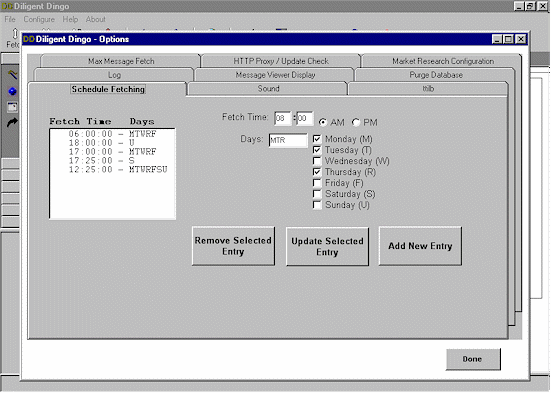Click the black curved arrow sidebar icon
Viewport: 551px width, 393px height.
[x=12, y=123]
